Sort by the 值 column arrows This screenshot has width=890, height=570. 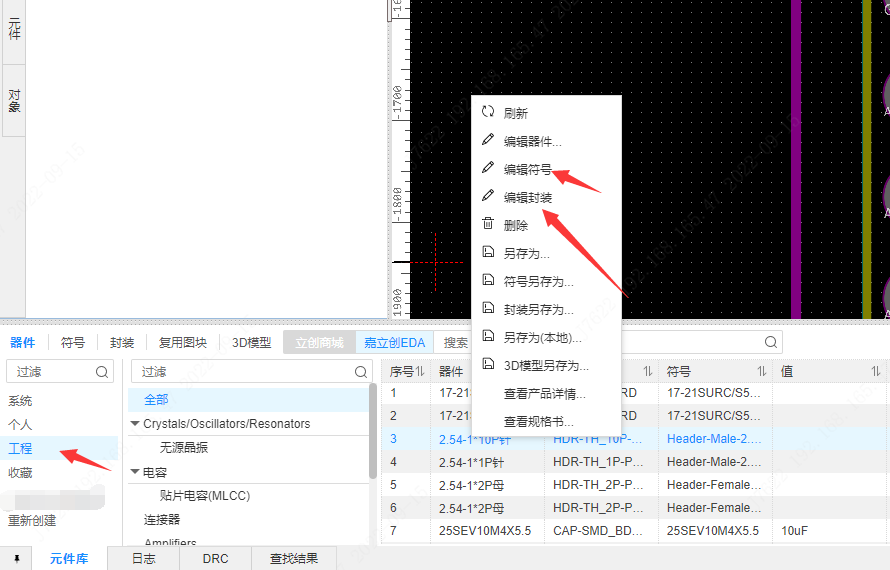pos(875,371)
